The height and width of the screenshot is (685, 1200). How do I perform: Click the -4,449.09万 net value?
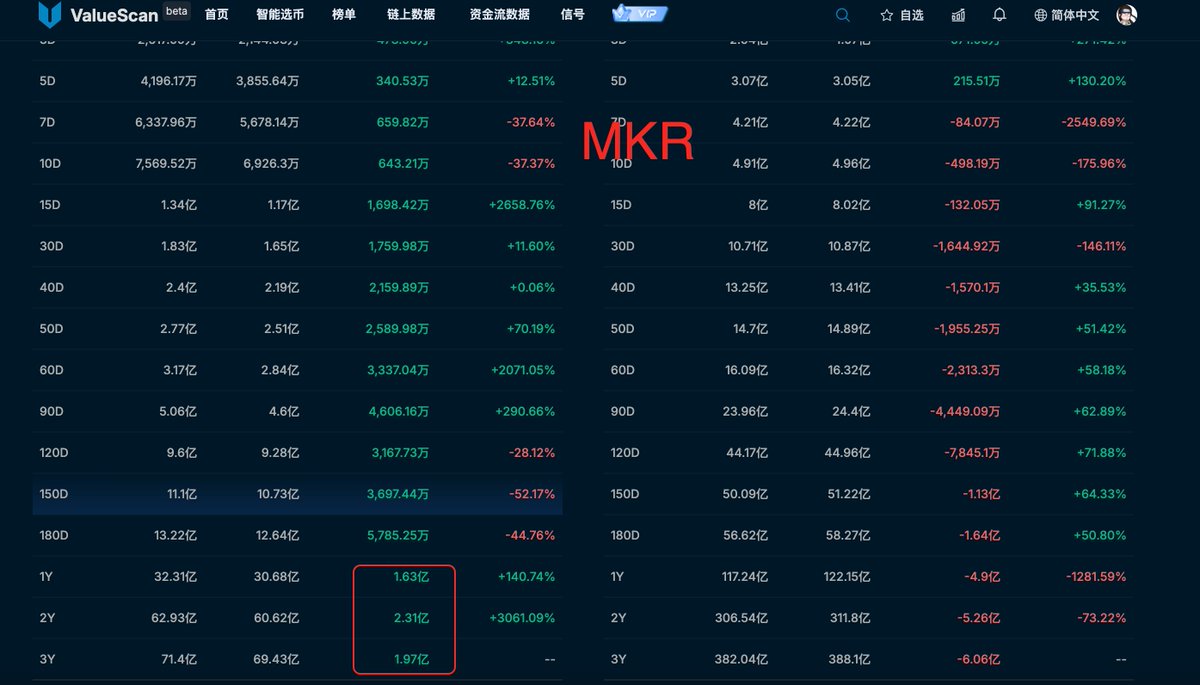point(967,411)
